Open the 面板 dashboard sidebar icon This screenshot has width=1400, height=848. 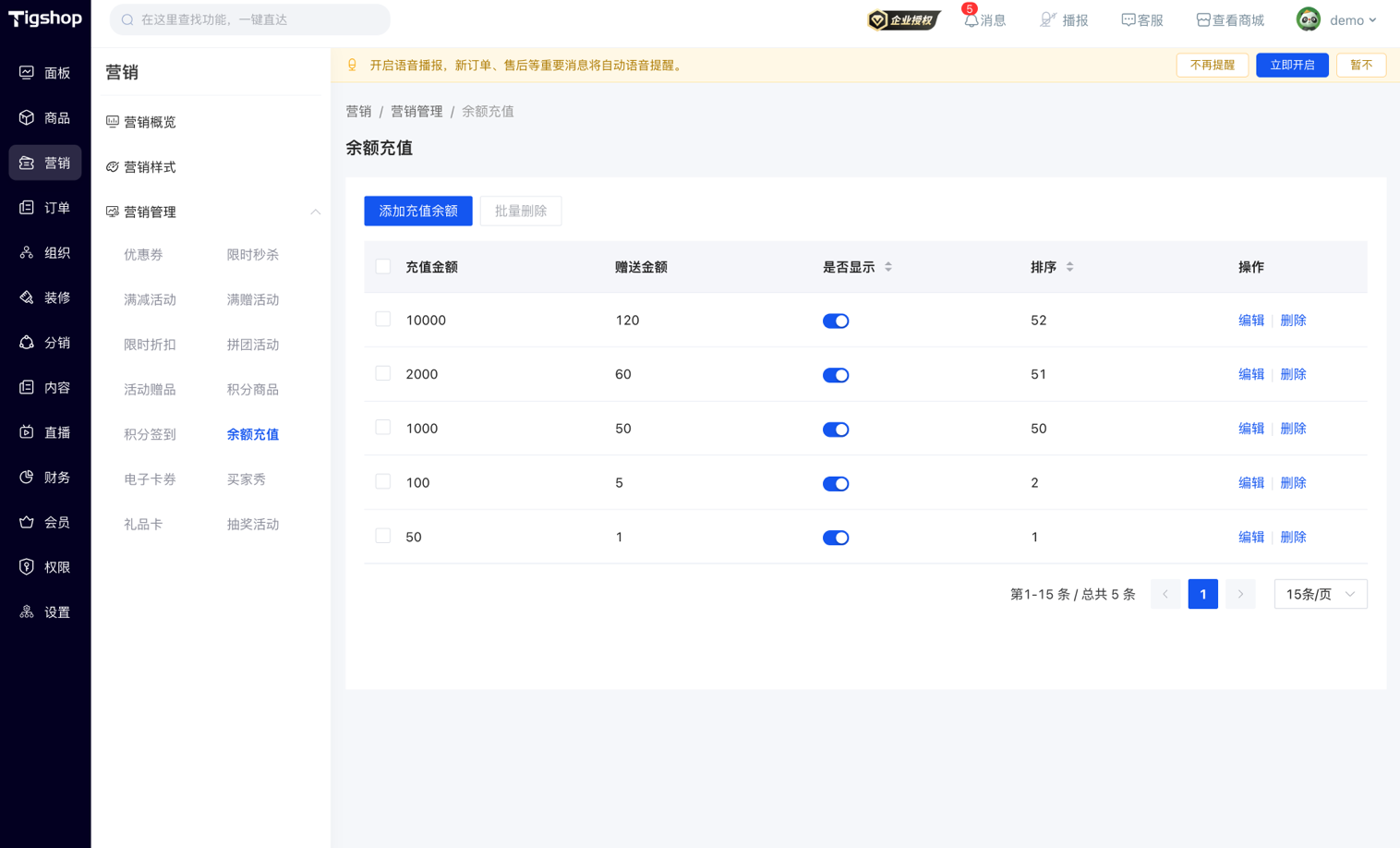point(27,72)
